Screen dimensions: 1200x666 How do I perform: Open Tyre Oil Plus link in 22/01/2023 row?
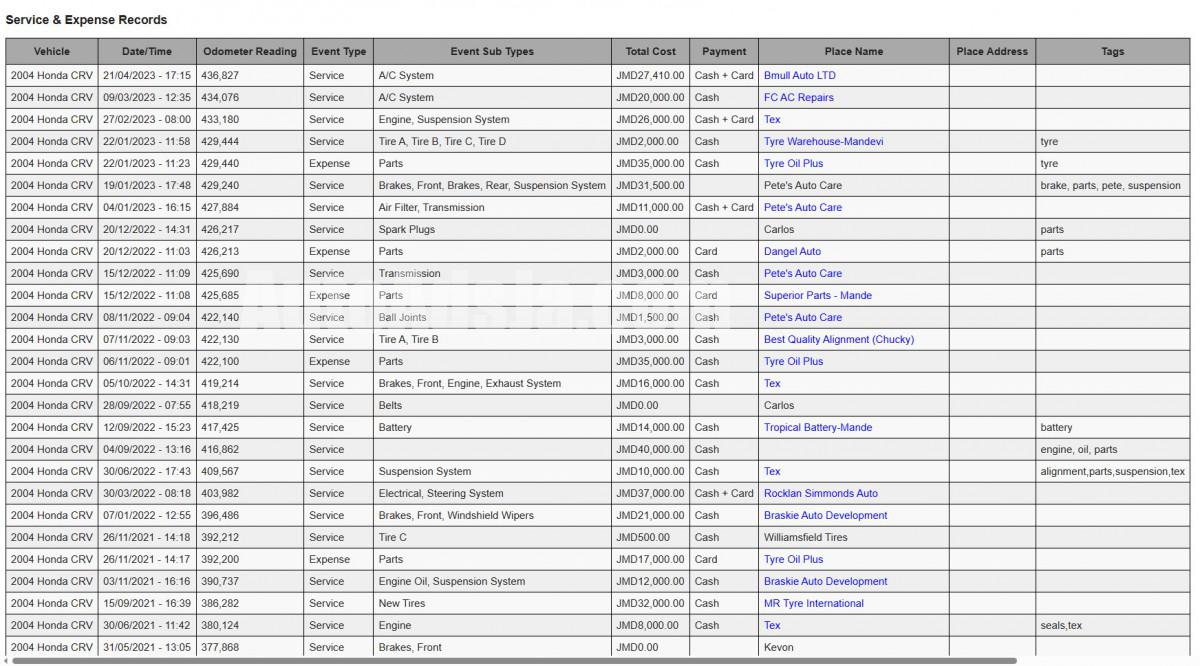pyautogui.click(x=793, y=163)
